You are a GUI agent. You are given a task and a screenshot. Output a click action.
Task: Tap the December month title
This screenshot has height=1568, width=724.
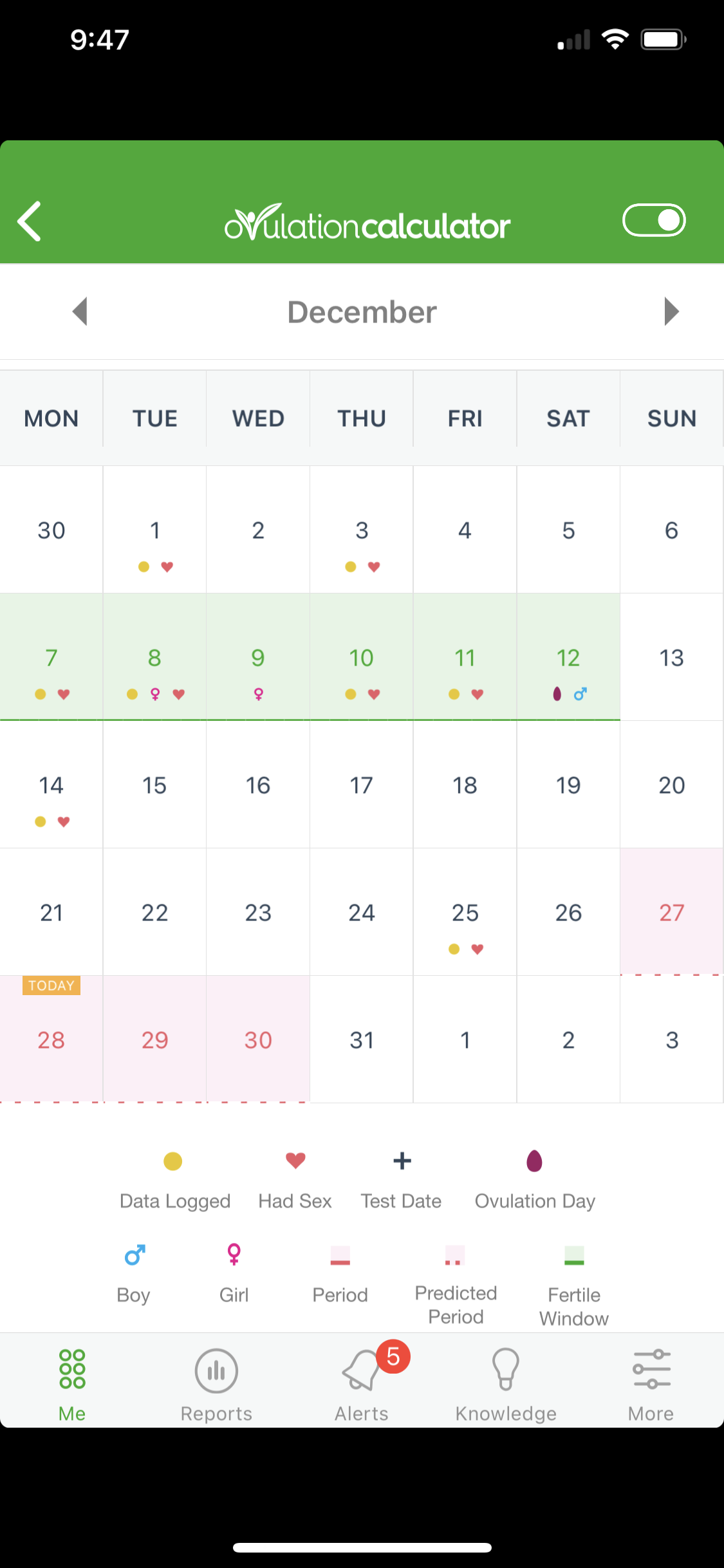click(362, 312)
